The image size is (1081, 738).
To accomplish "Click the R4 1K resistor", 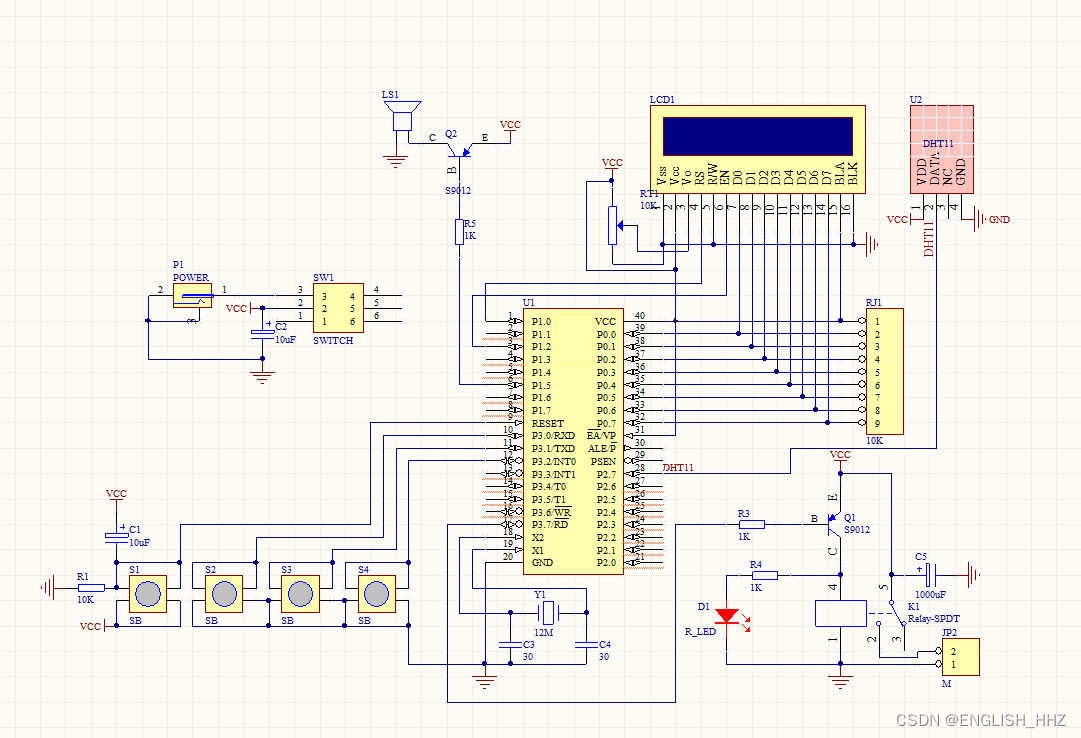I will pos(765,575).
